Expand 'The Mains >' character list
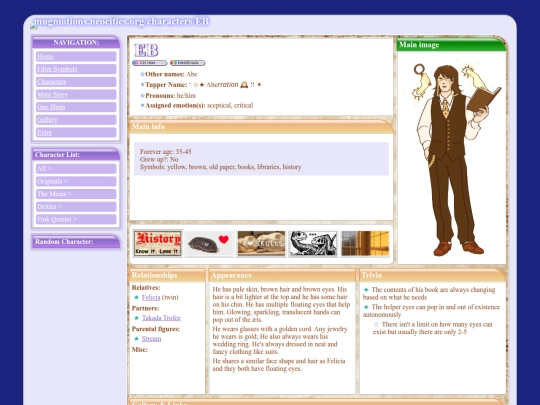540x405 pixels. [76, 194]
